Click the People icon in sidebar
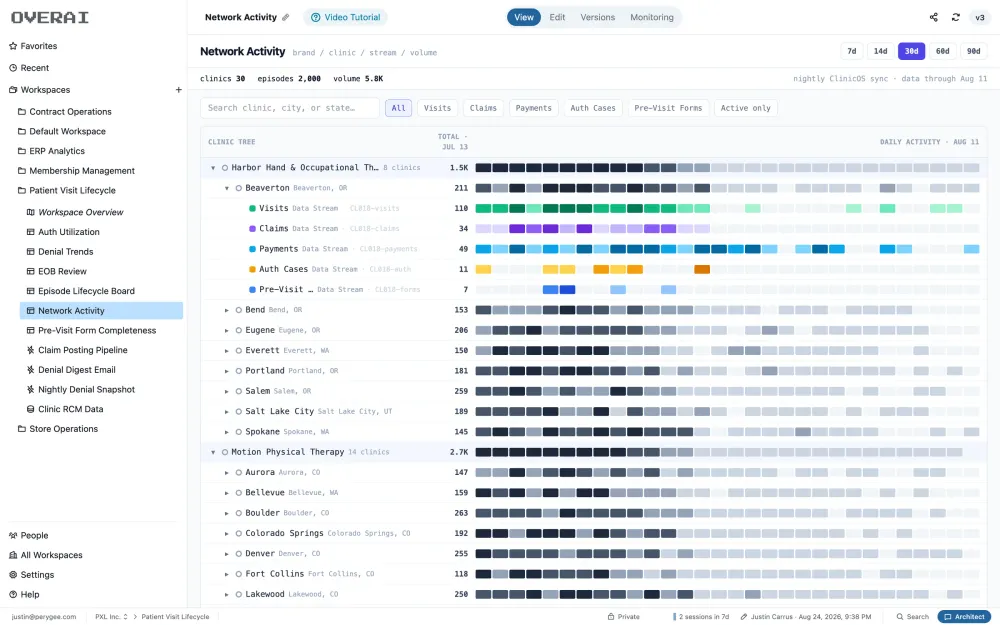The image size is (1000, 625). click(13, 536)
